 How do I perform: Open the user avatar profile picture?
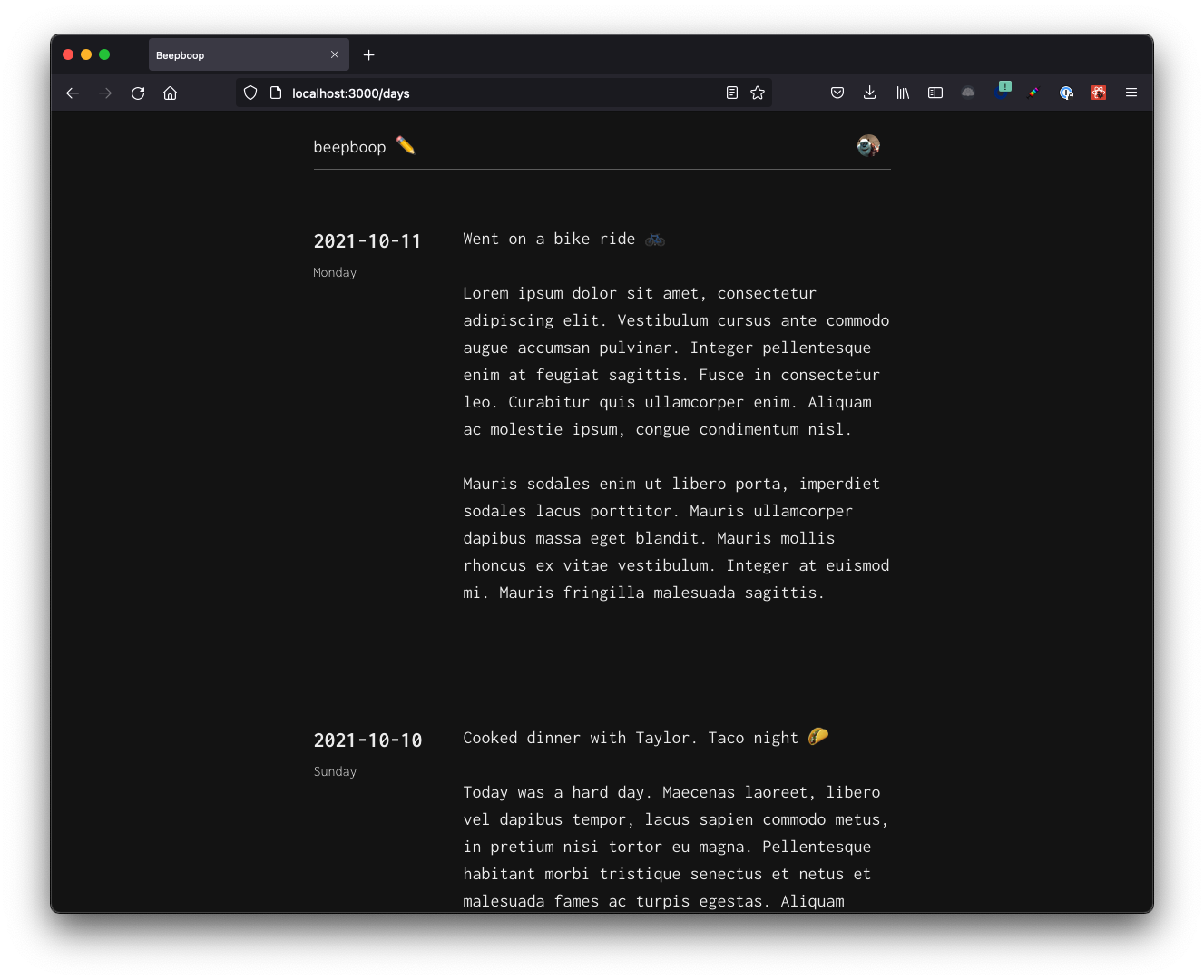[x=868, y=145]
